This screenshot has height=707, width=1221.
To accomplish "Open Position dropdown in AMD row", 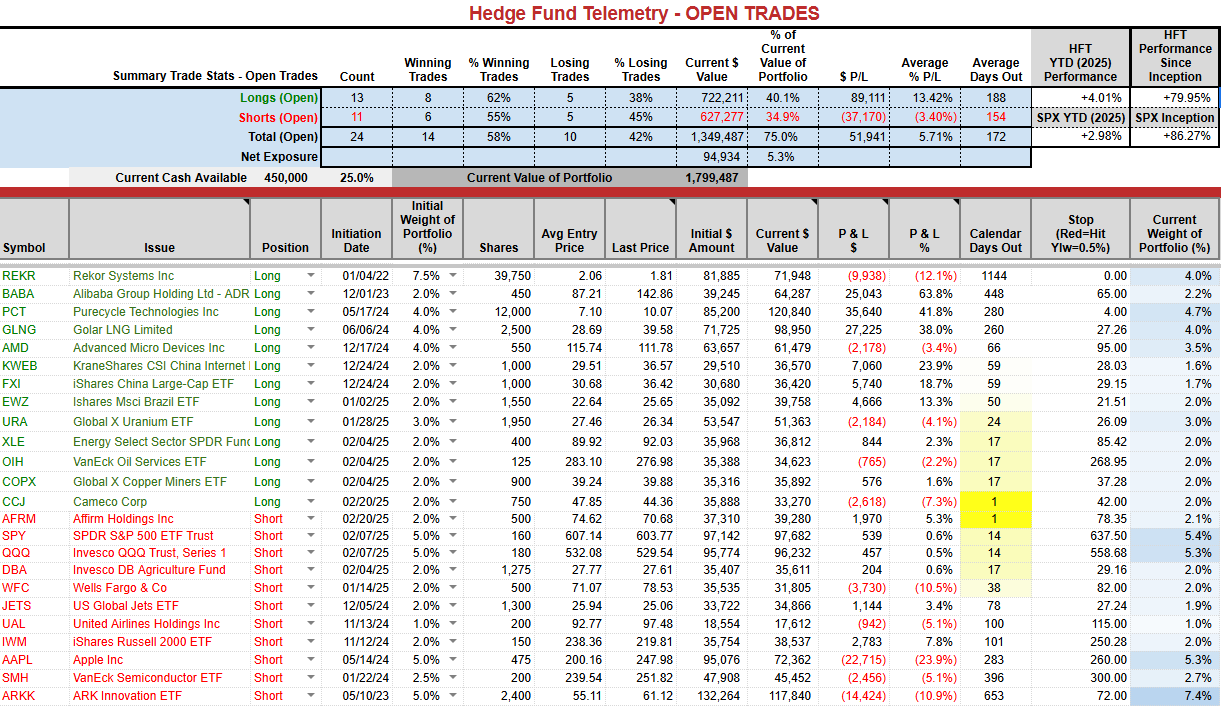I will click(x=310, y=349).
